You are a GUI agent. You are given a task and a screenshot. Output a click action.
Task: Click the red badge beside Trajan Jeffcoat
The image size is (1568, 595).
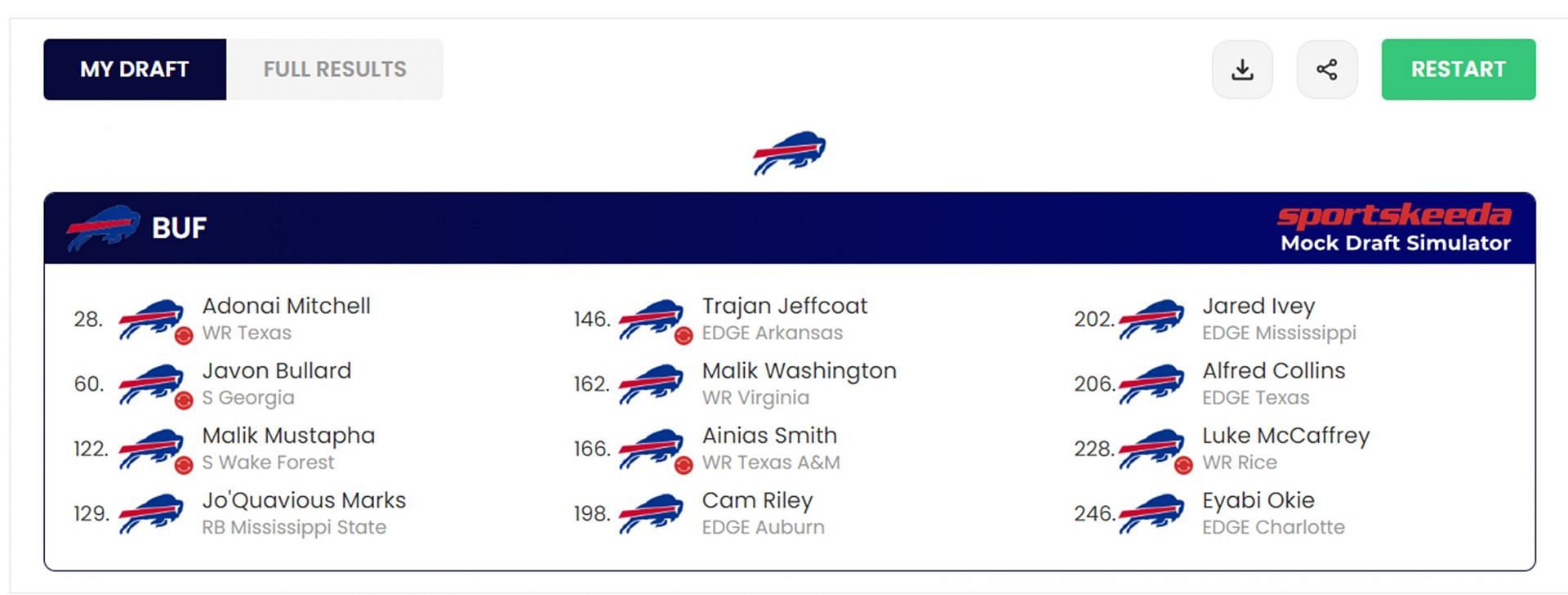[x=684, y=335]
